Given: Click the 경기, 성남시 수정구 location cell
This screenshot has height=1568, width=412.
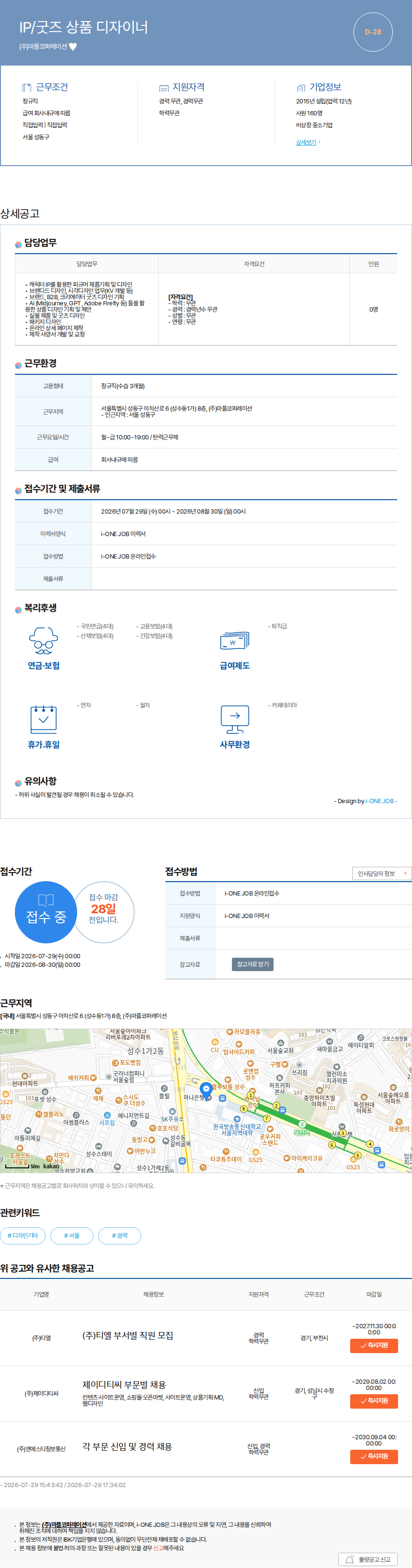Looking at the screenshot, I should 314,1393.
